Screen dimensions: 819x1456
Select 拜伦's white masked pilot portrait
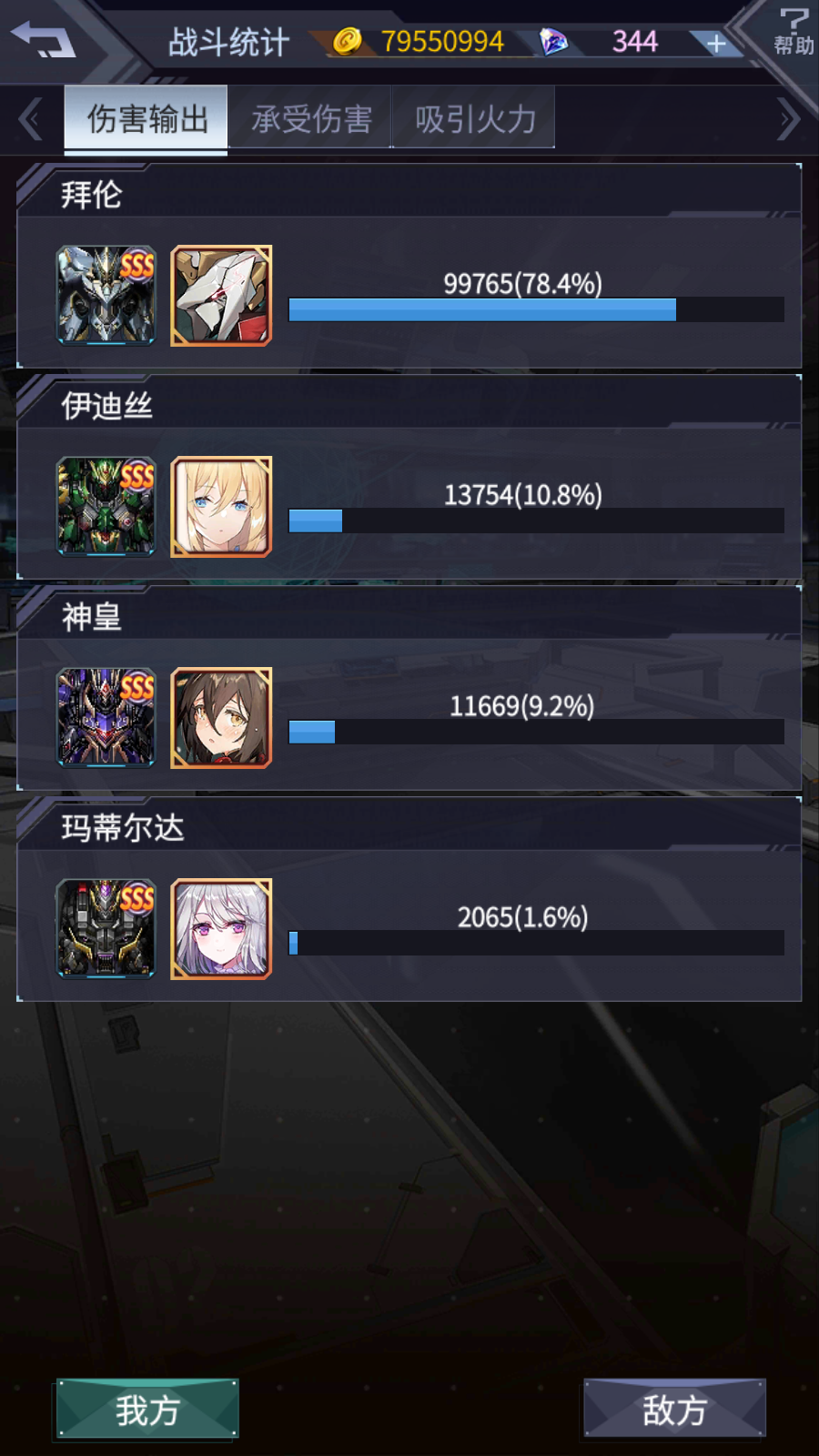[221, 296]
